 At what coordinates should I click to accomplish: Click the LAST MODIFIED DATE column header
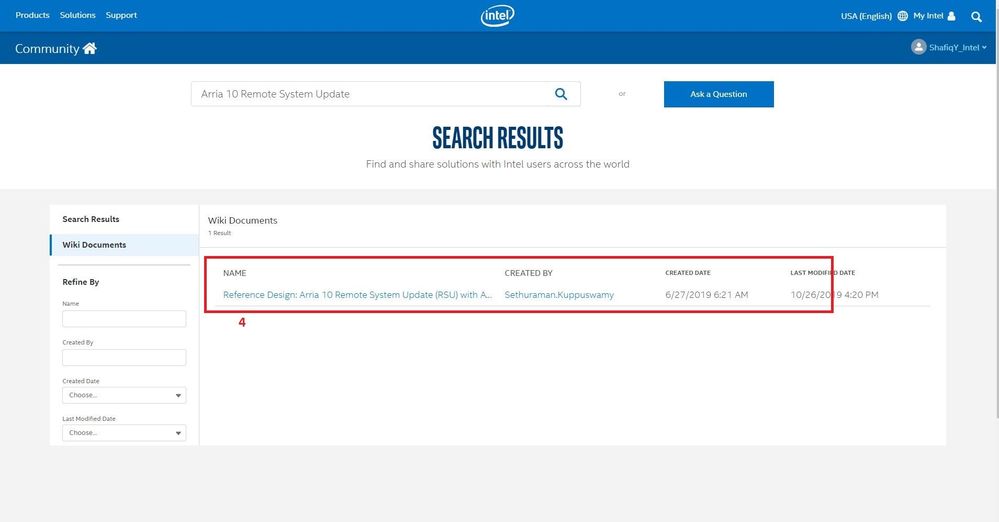pyautogui.click(x=823, y=273)
